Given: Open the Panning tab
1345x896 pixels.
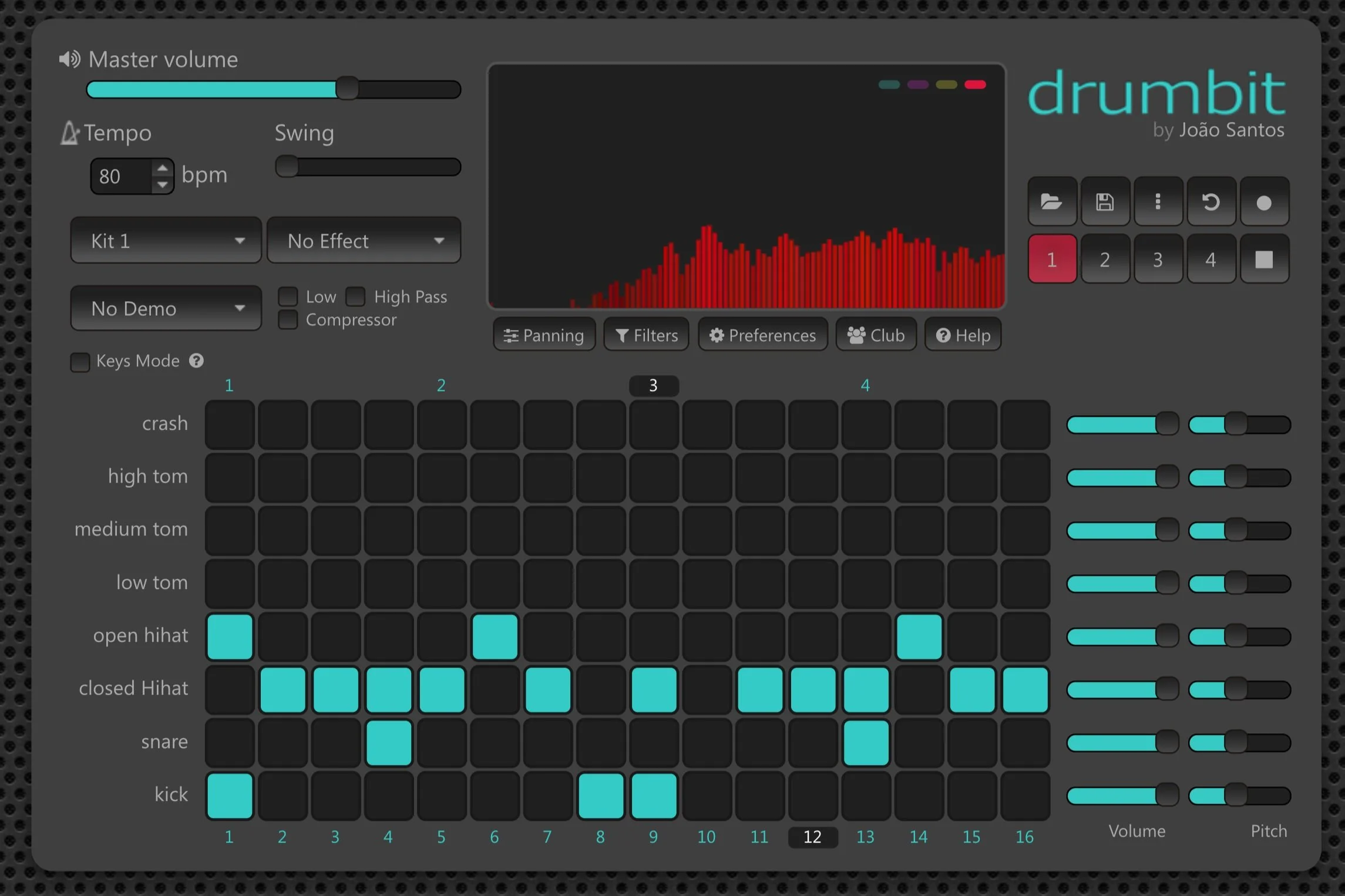Looking at the screenshot, I should [544, 335].
